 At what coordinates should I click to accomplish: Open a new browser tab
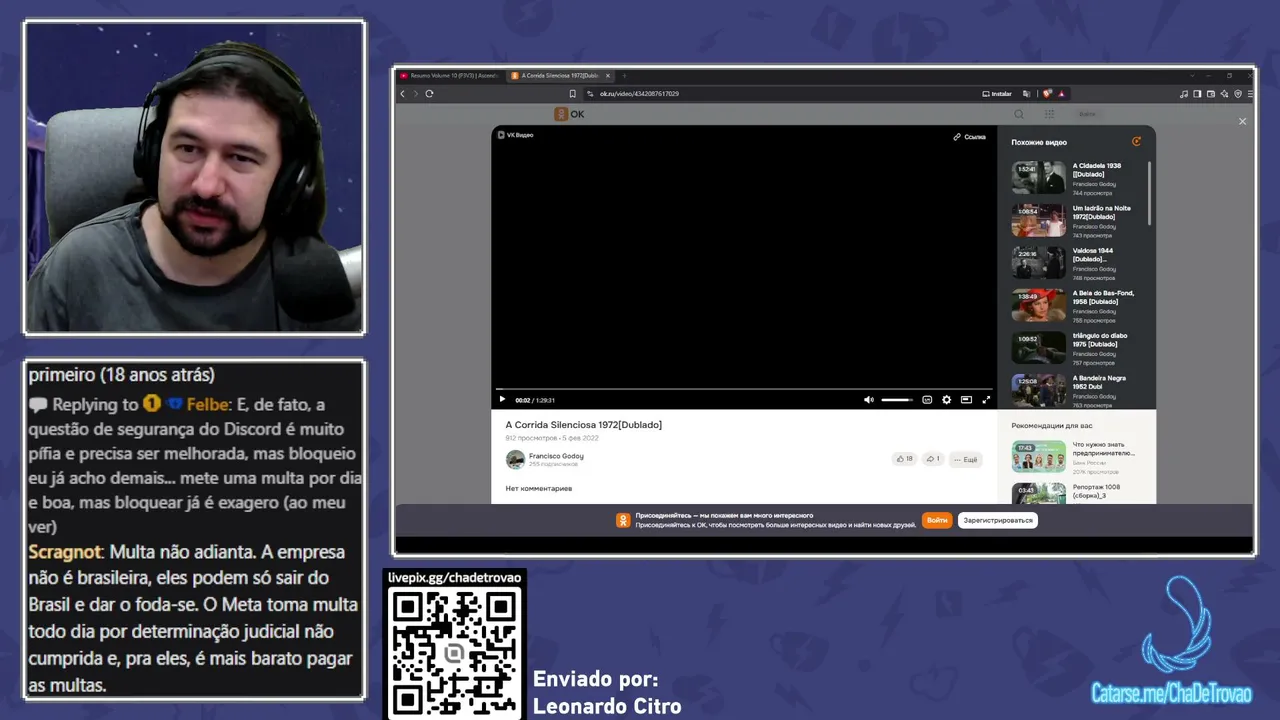point(624,76)
